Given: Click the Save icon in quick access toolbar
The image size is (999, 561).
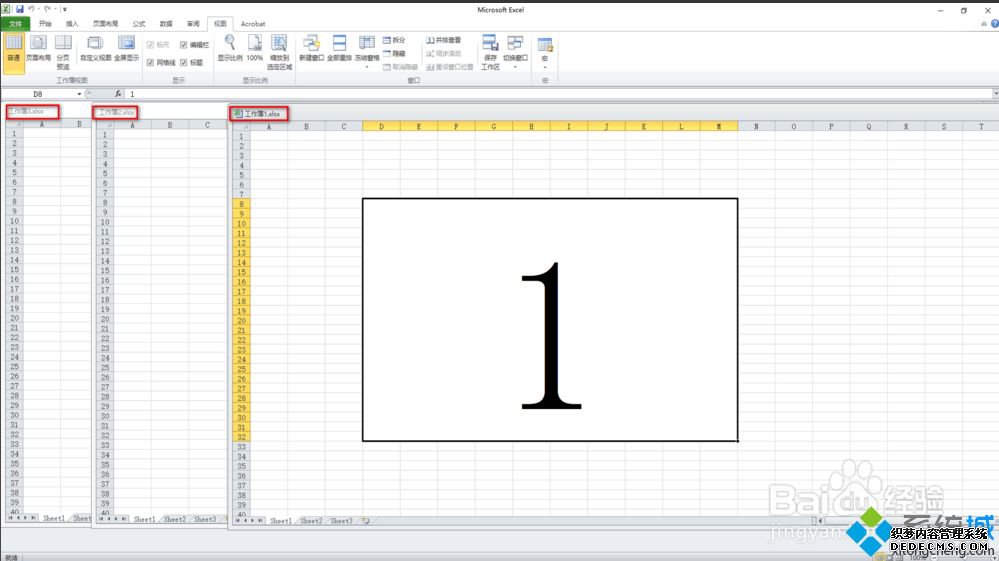Looking at the screenshot, I should 20,9.
